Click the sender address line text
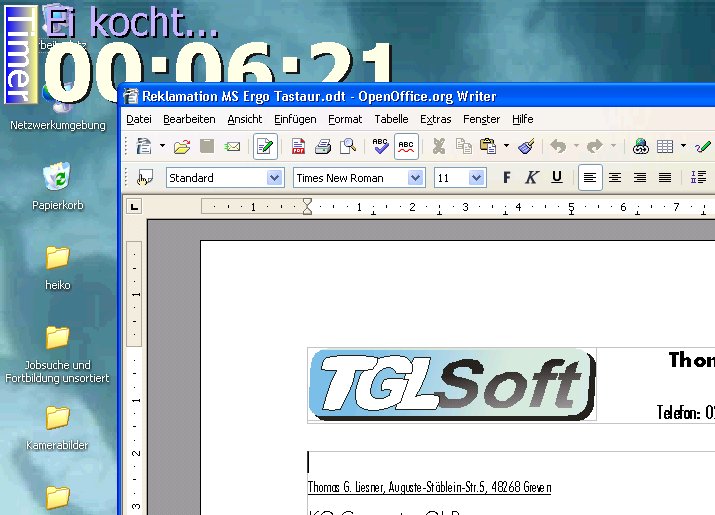 coord(429,487)
